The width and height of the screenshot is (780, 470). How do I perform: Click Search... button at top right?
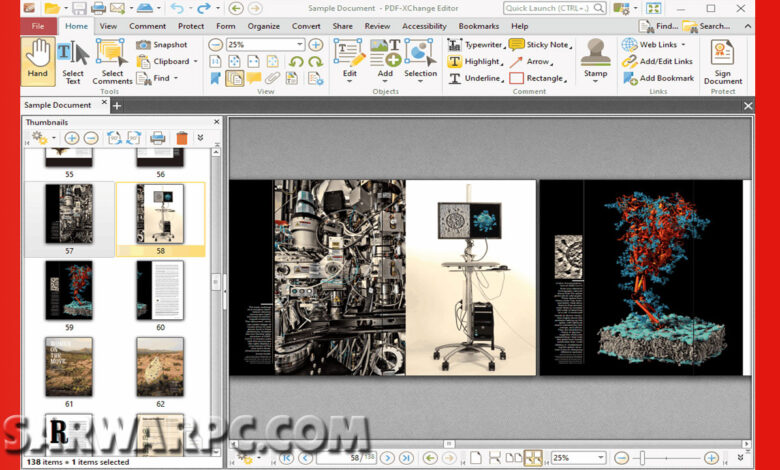click(x=706, y=26)
